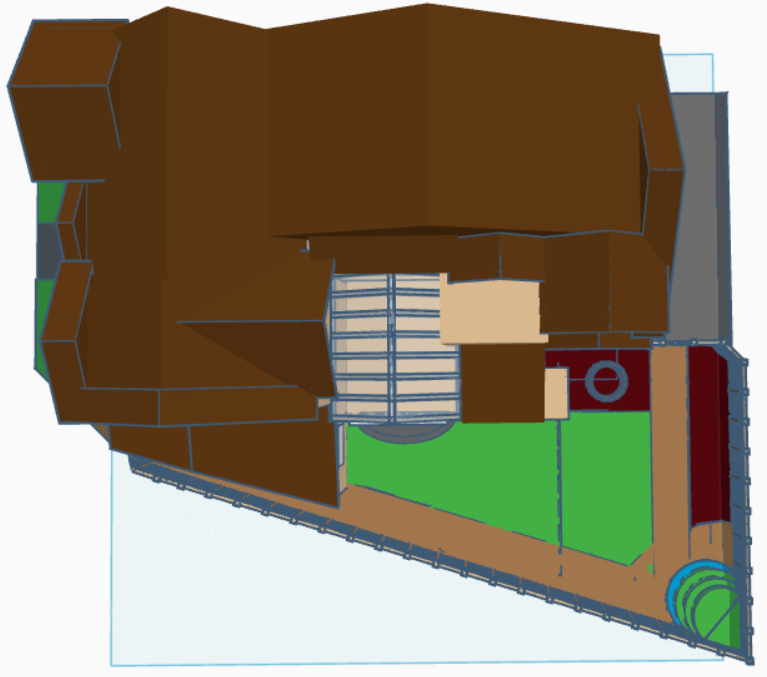Click the gray semicircular step below staircase
Viewport: 767px width, 677px height.
click(x=398, y=430)
